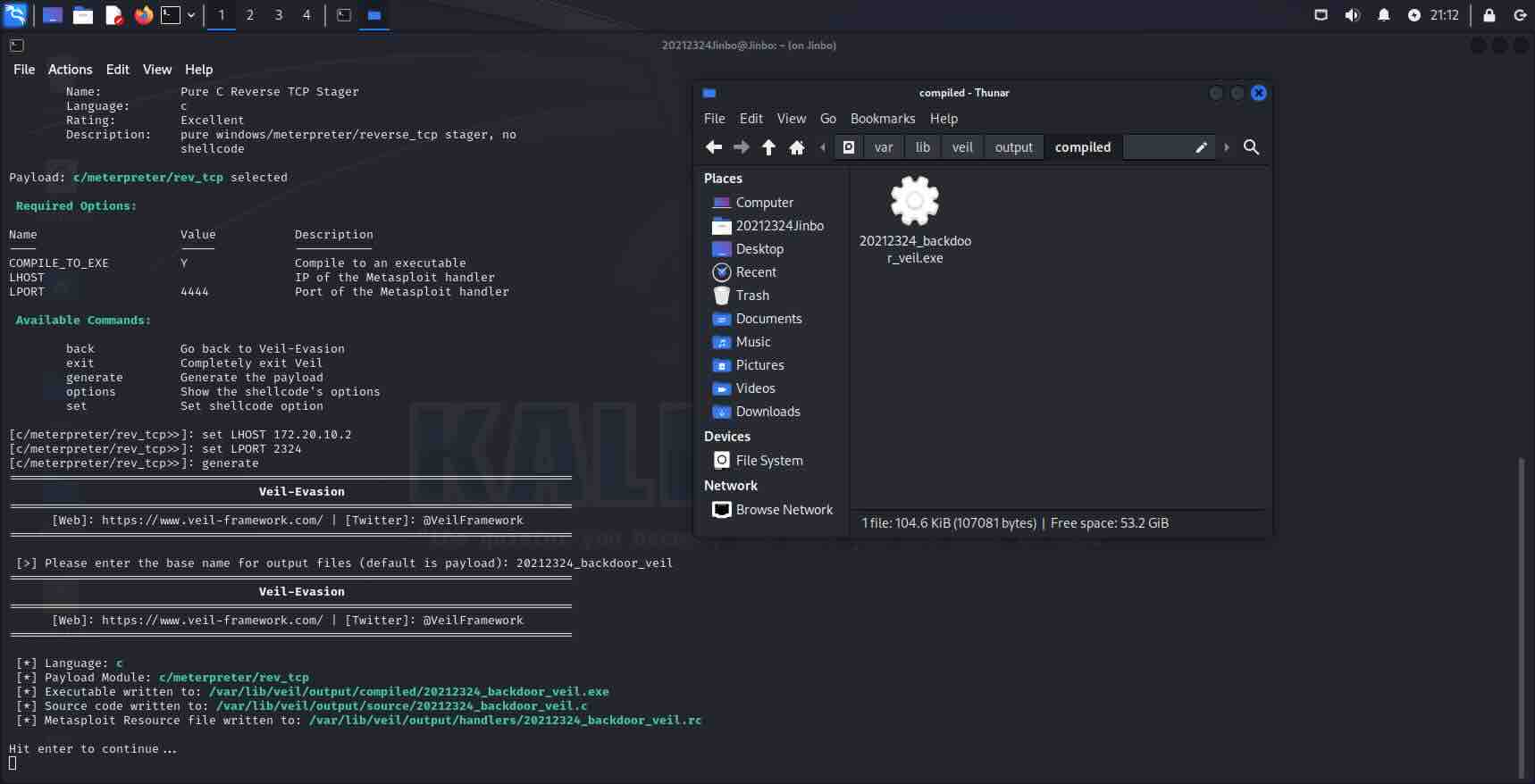Go to the home folder in Thunar
This screenshot has height=784, width=1535.
797,147
